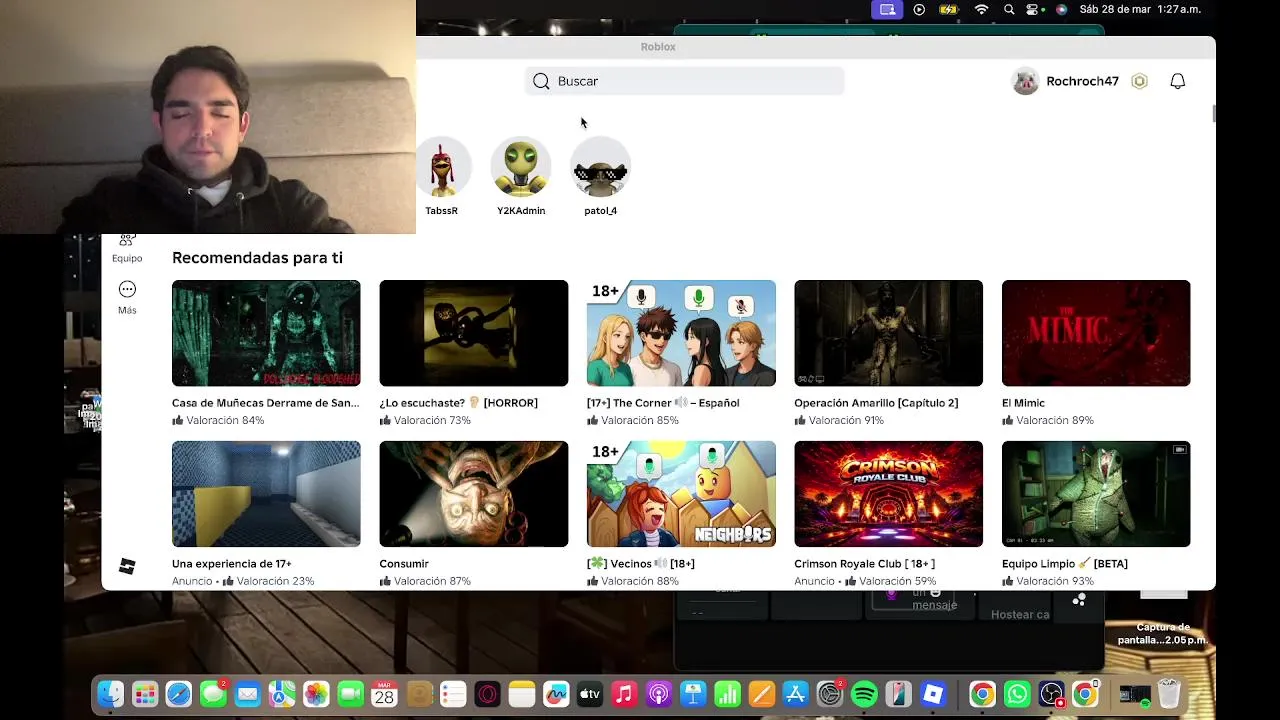Image resolution: width=1280 pixels, height=720 pixels.
Task: Click the 'El Mimic' game title
Action: 1023,403
